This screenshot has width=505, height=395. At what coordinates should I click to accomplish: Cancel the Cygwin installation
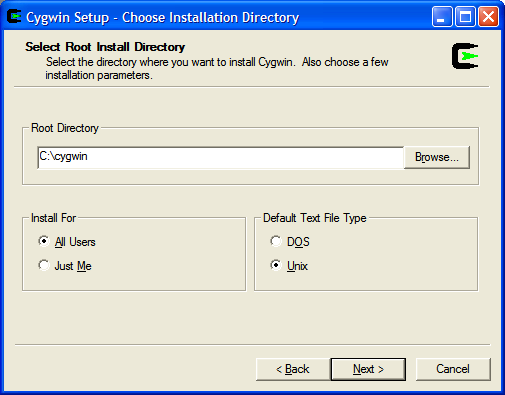click(x=453, y=369)
